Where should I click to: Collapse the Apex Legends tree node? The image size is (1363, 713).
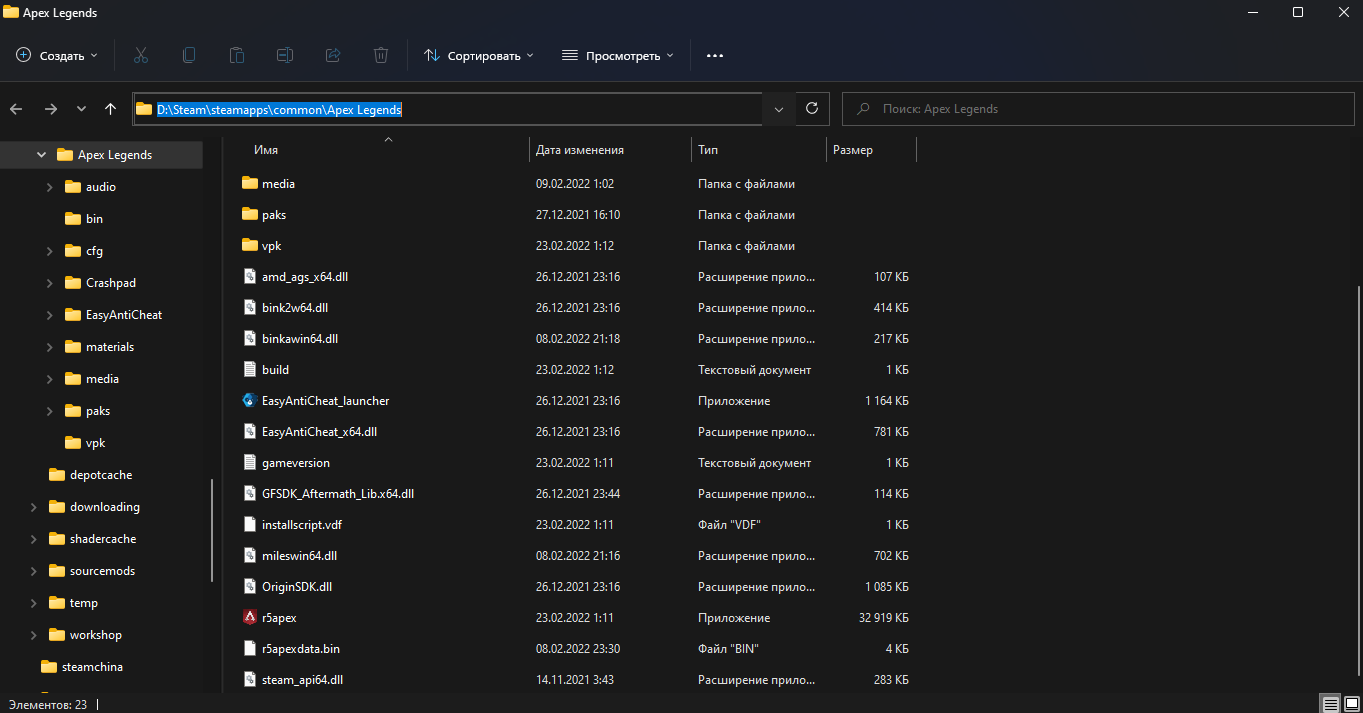click(41, 155)
